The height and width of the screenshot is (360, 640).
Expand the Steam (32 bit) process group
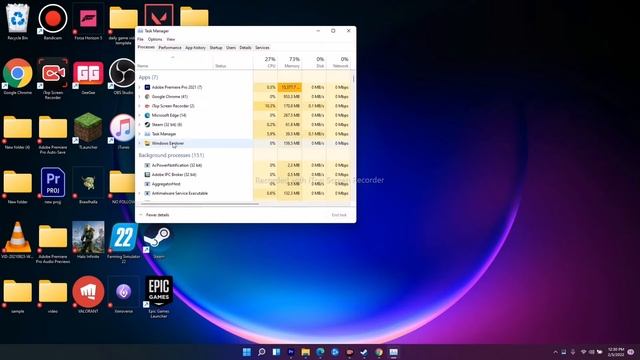pyautogui.click(x=140, y=124)
